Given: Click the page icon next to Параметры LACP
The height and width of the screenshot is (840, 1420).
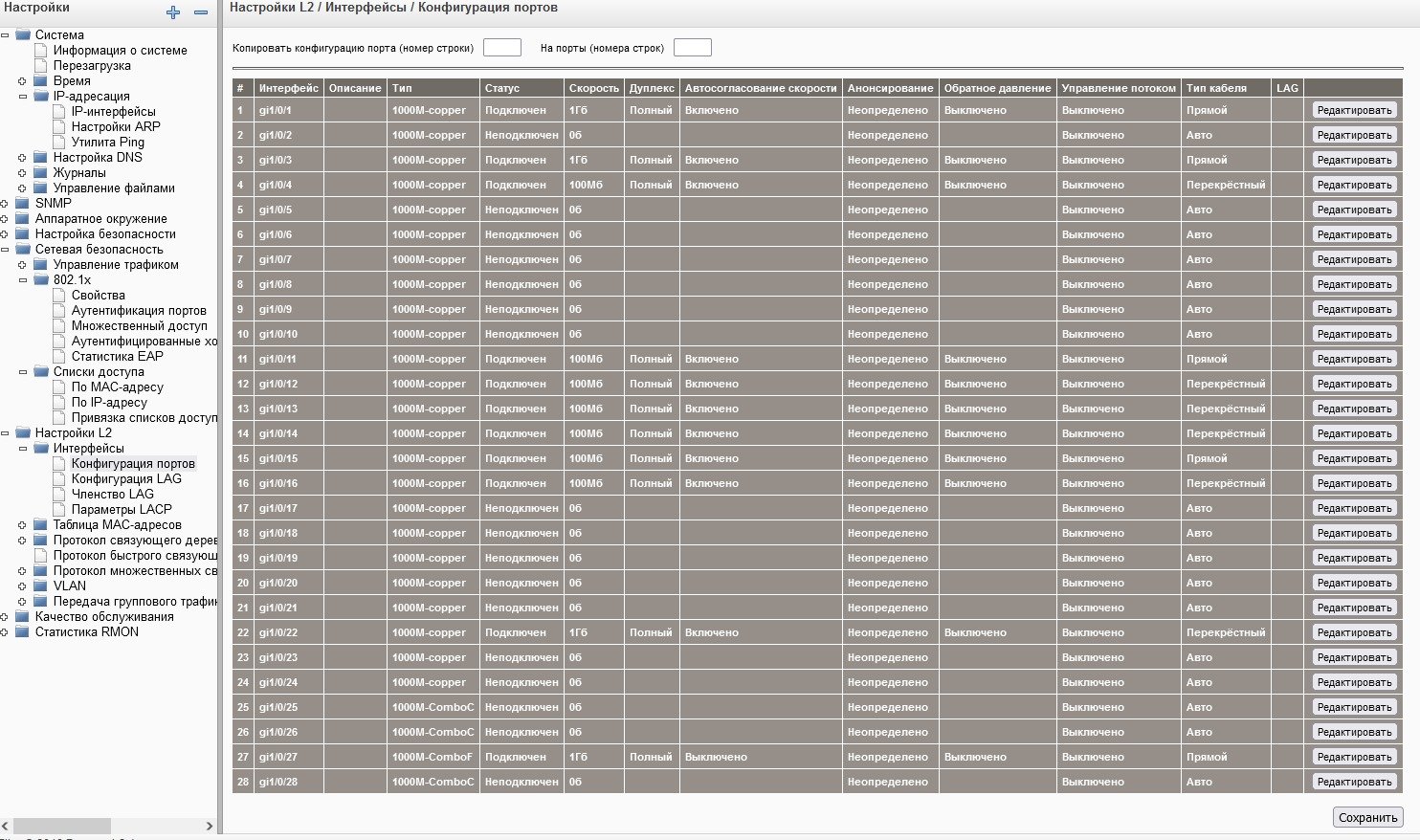Looking at the screenshot, I should pyautogui.click(x=59, y=509).
